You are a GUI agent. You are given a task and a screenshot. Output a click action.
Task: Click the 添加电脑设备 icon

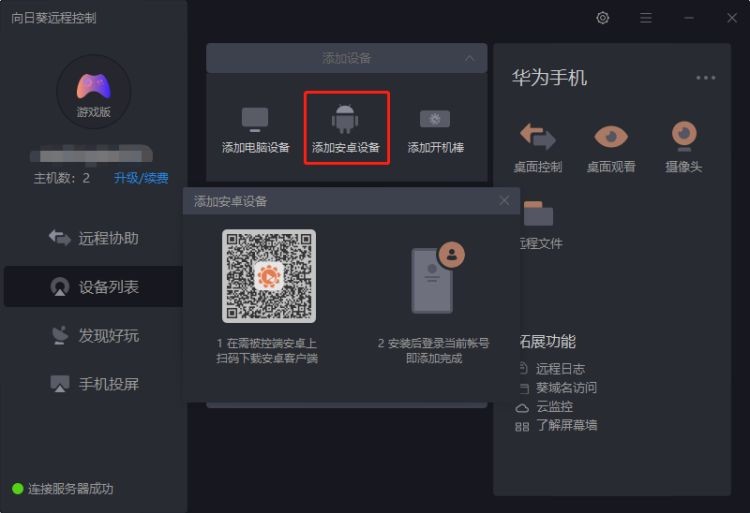255,121
